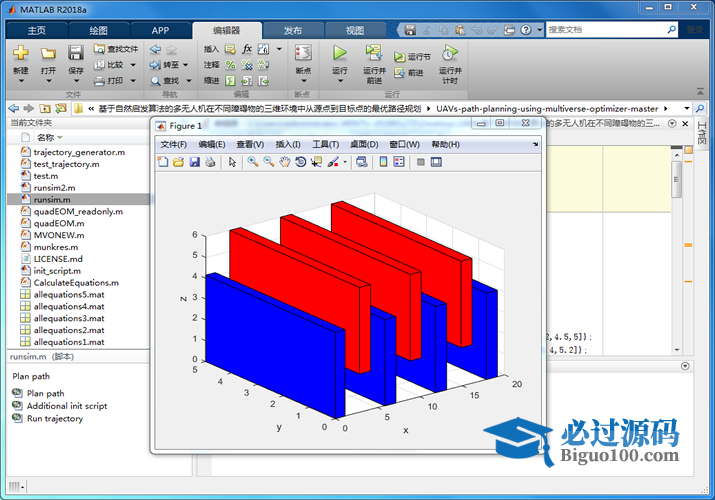Expand the Brush tool color dropdown arrow

coord(346,162)
